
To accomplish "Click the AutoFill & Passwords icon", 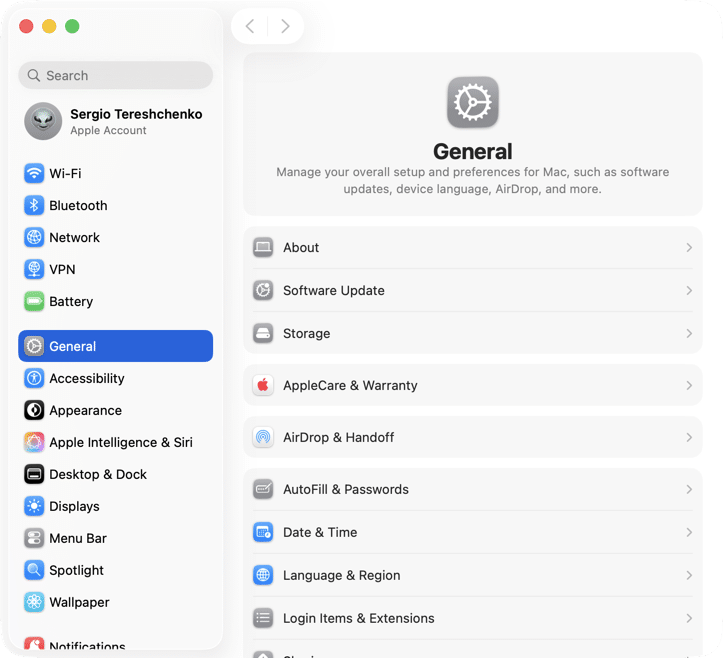I will [x=263, y=489].
